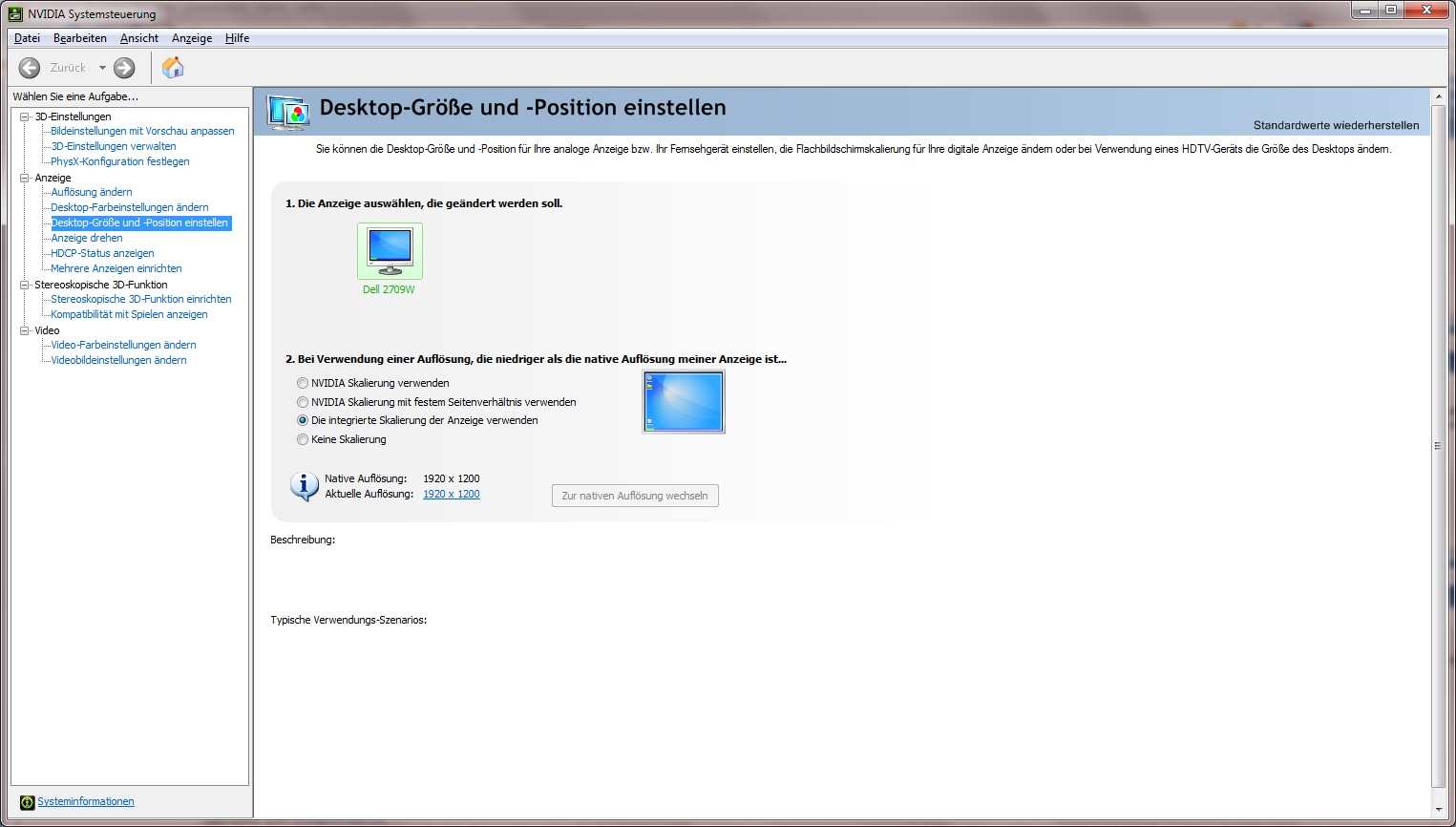Open the Hilfe menu
This screenshot has height=827, width=1456.
click(x=238, y=38)
